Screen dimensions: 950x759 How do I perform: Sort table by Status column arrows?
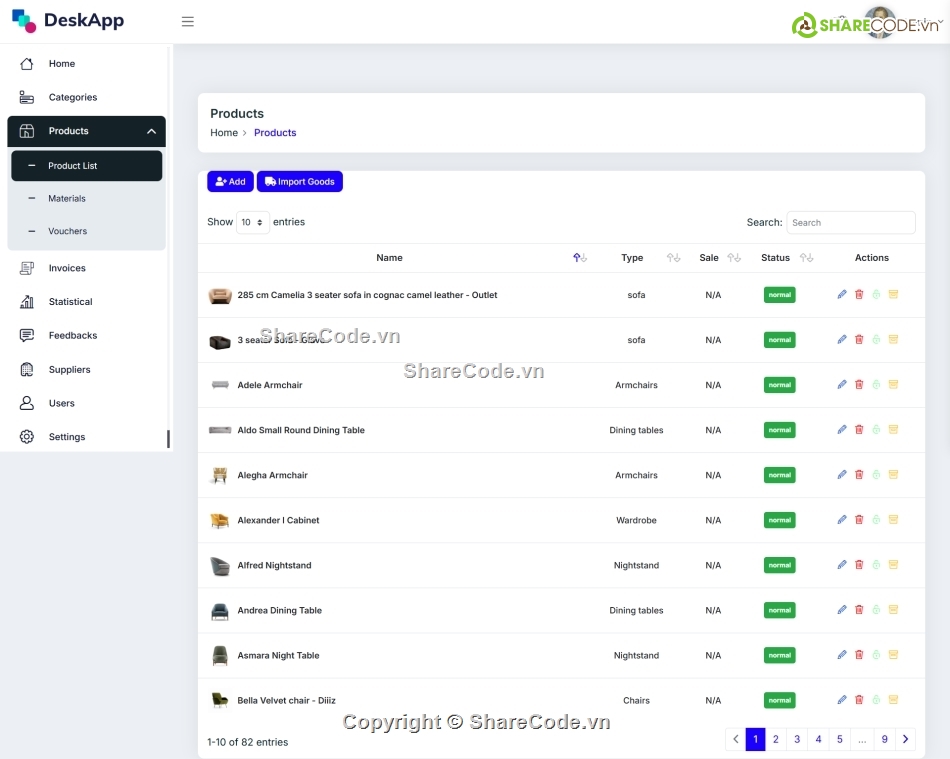pyautogui.click(x=806, y=258)
